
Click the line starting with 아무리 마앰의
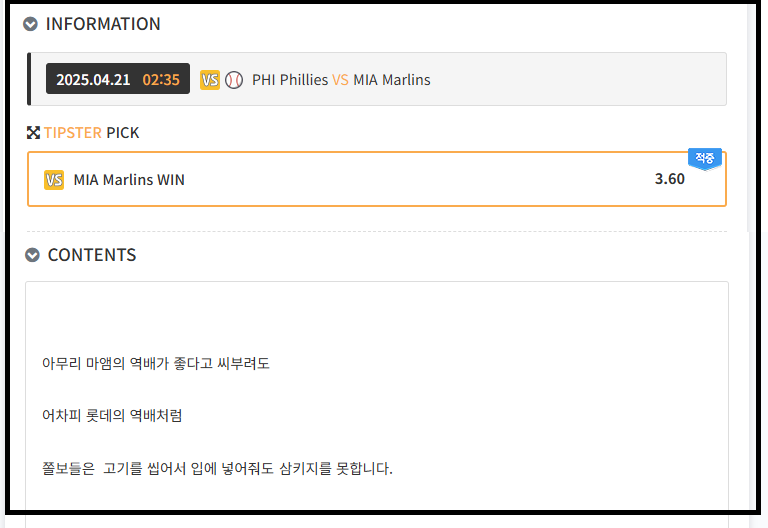pyautogui.click(x=156, y=363)
